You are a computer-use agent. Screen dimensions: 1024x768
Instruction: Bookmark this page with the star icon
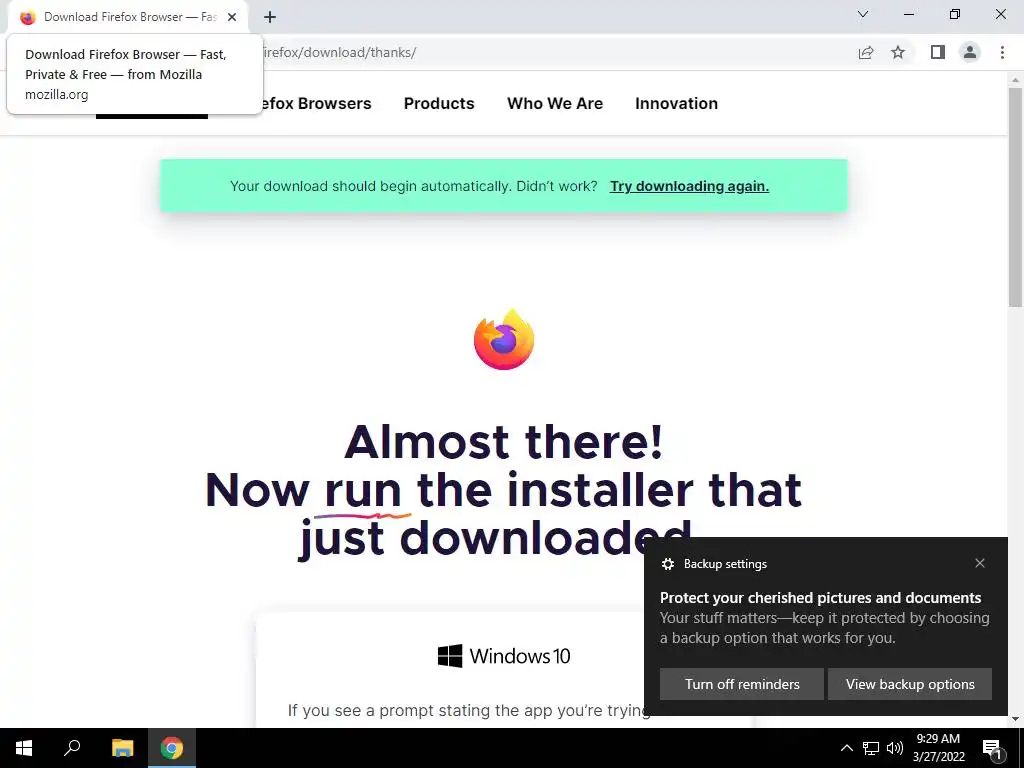pyautogui.click(x=899, y=52)
